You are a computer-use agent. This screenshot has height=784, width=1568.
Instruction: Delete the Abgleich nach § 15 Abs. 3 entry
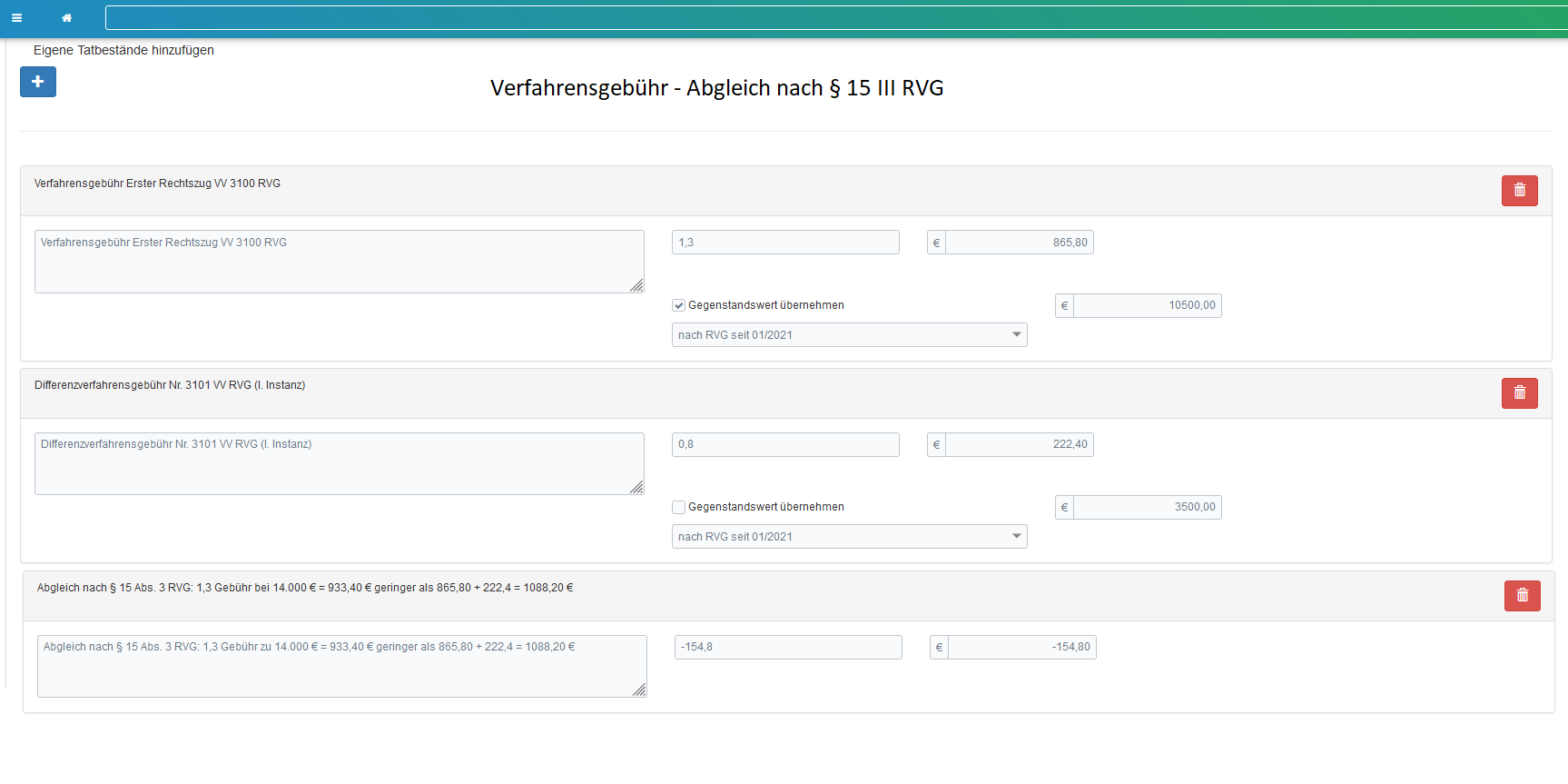tap(1522, 596)
